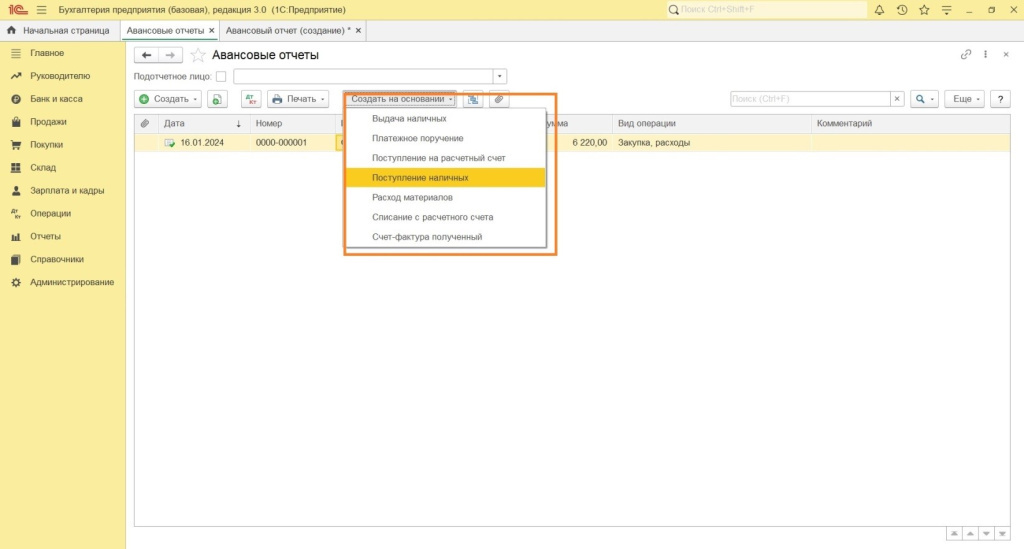1024x549 pixels.
Task: Sort the list by Дата column header
Action: (175, 123)
